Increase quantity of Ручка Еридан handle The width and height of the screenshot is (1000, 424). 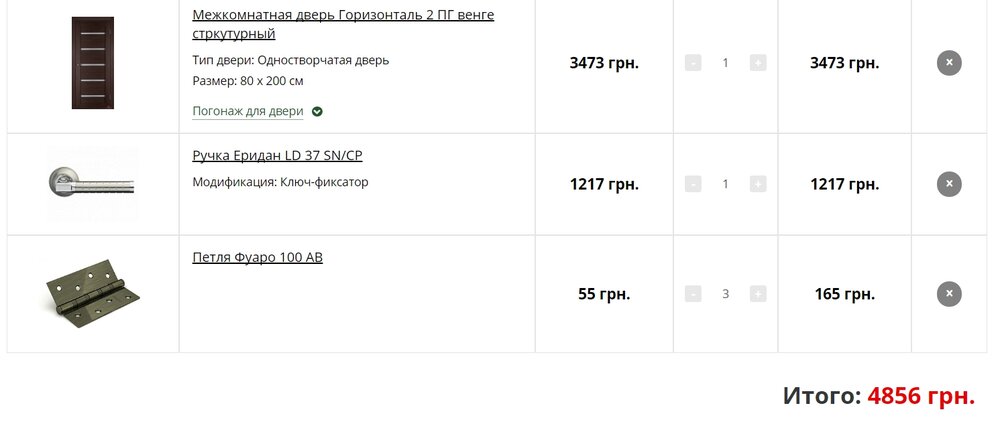coord(758,184)
